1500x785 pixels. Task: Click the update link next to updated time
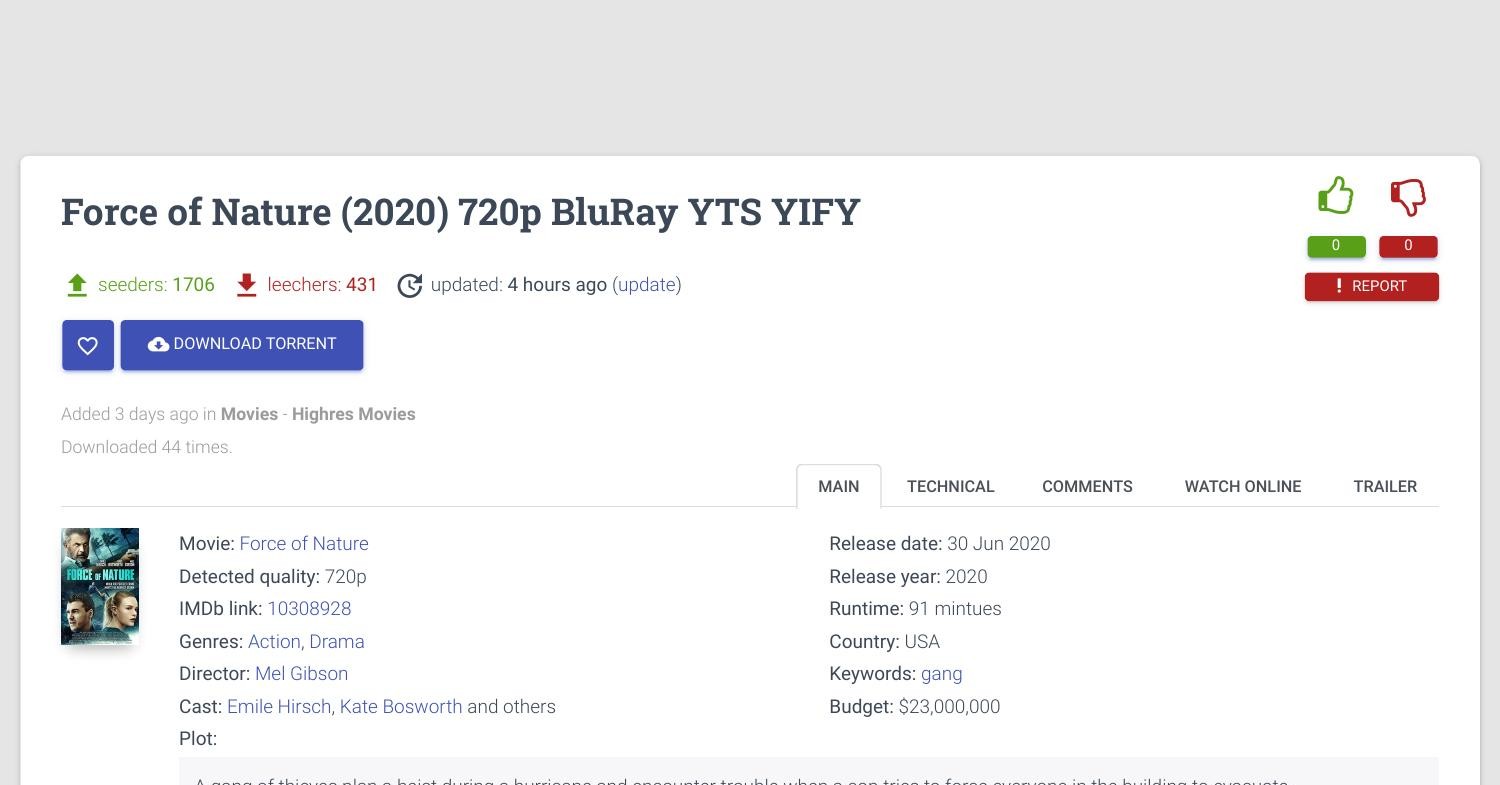click(x=647, y=285)
